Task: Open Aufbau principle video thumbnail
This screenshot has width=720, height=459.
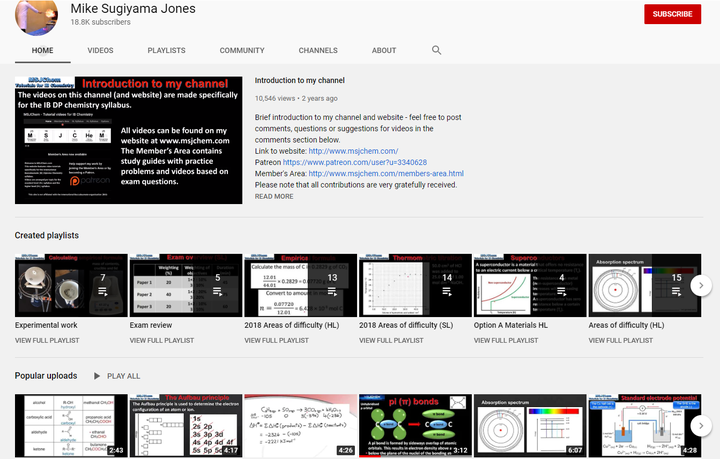Action: click(186, 425)
